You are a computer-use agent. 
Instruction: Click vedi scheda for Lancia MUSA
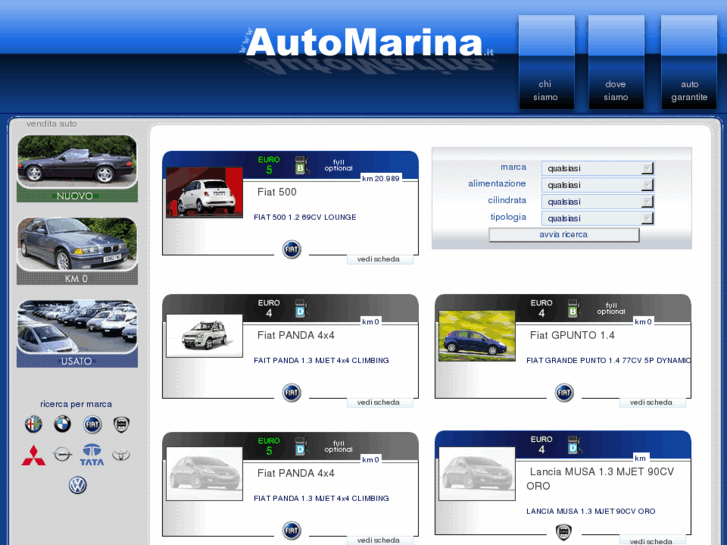651,541
